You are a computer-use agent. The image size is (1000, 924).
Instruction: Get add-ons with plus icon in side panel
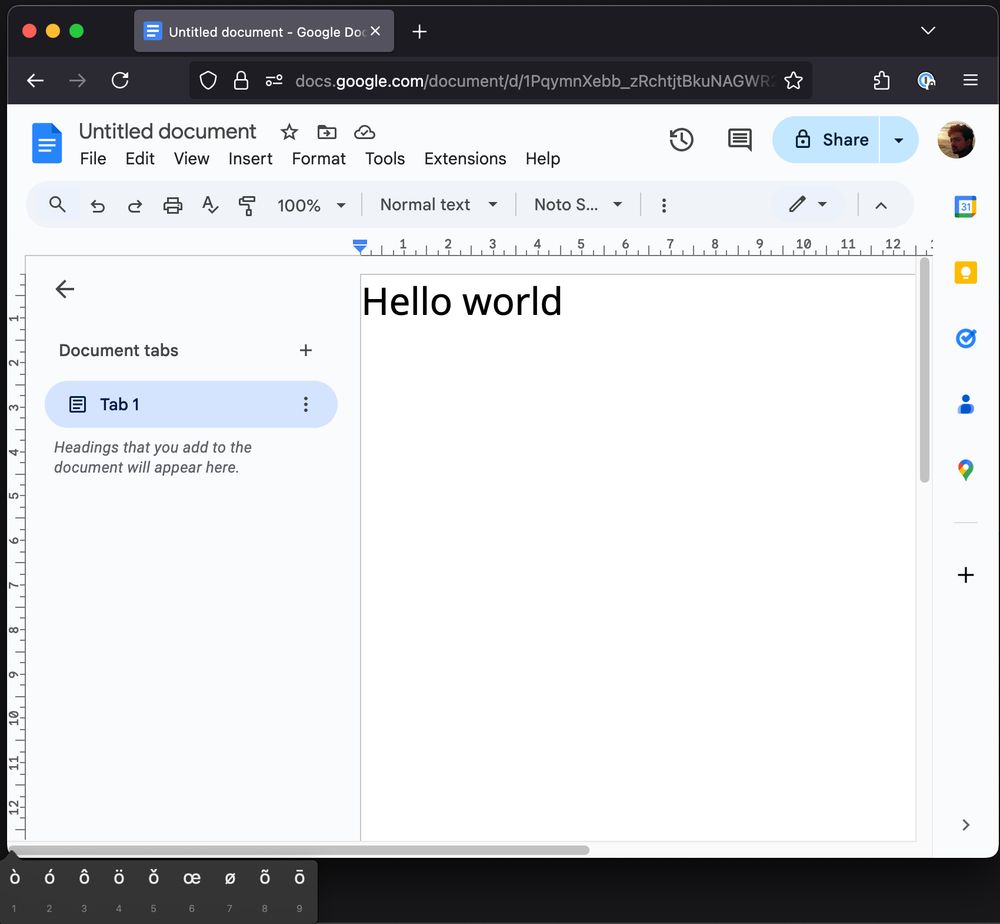click(x=966, y=575)
